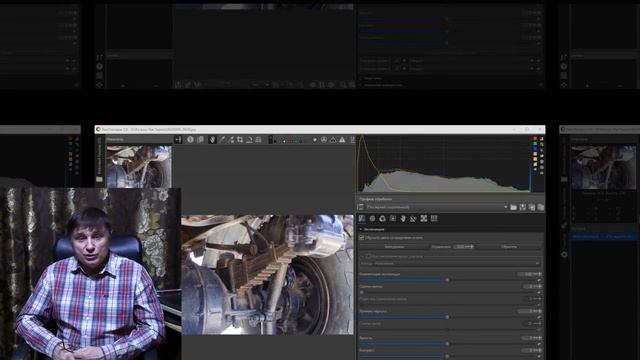Increase the exposure compensation spinner value

tap(540, 273)
